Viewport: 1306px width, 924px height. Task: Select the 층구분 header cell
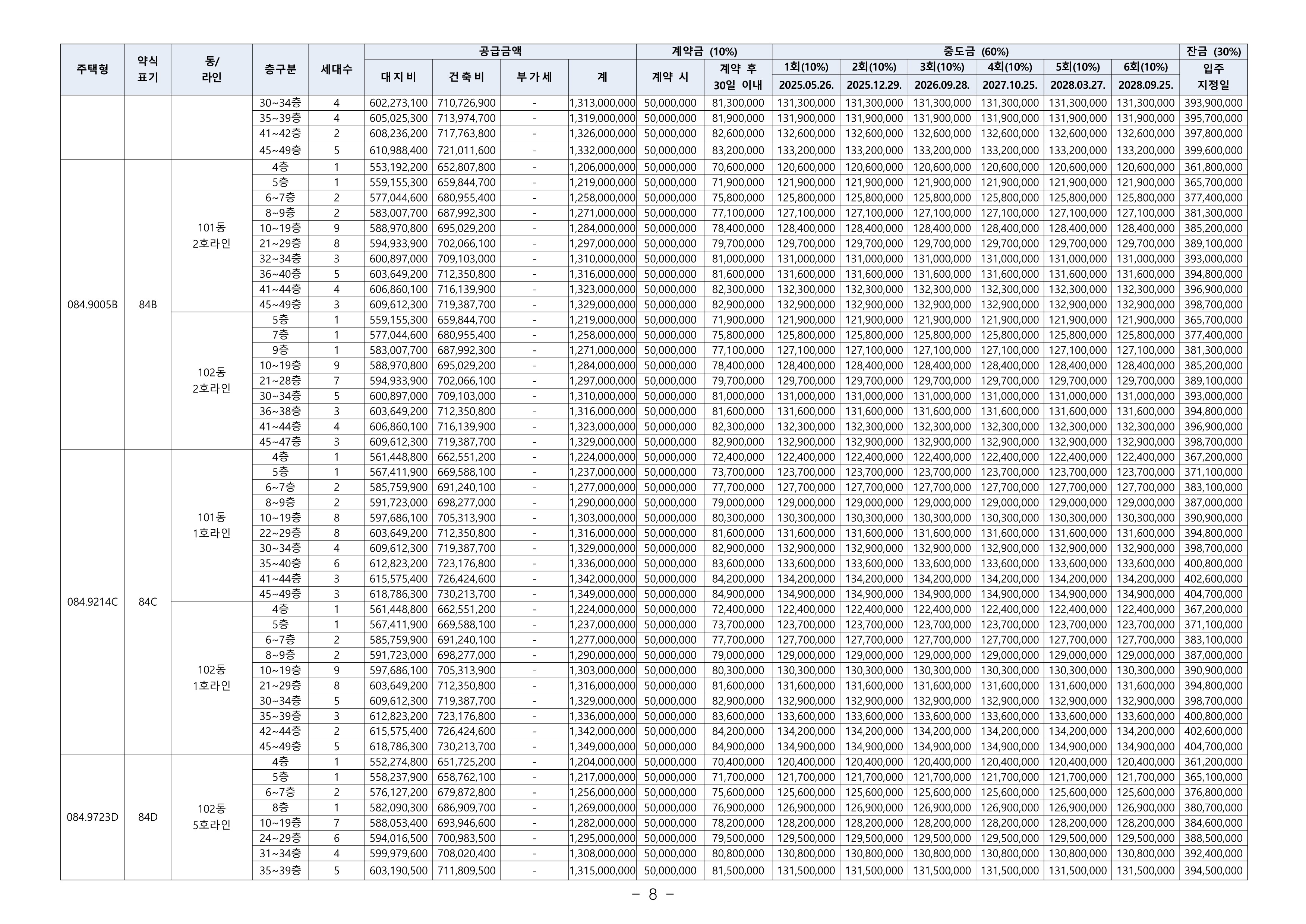[280, 69]
